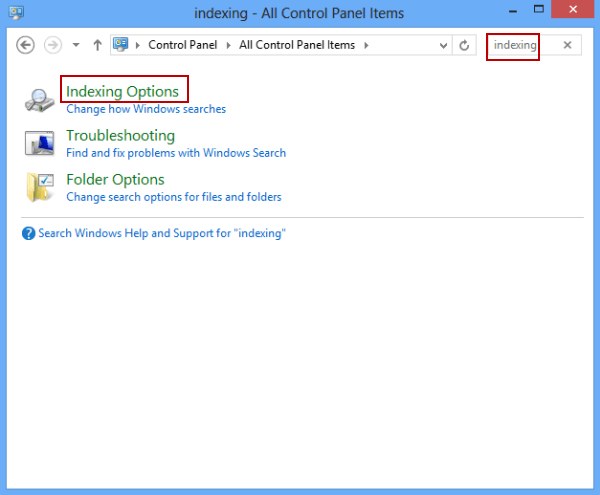Expand the chevron after All Control Panel Items
The image size is (600, 495).
pyautogui.click(x=366, y=46)
